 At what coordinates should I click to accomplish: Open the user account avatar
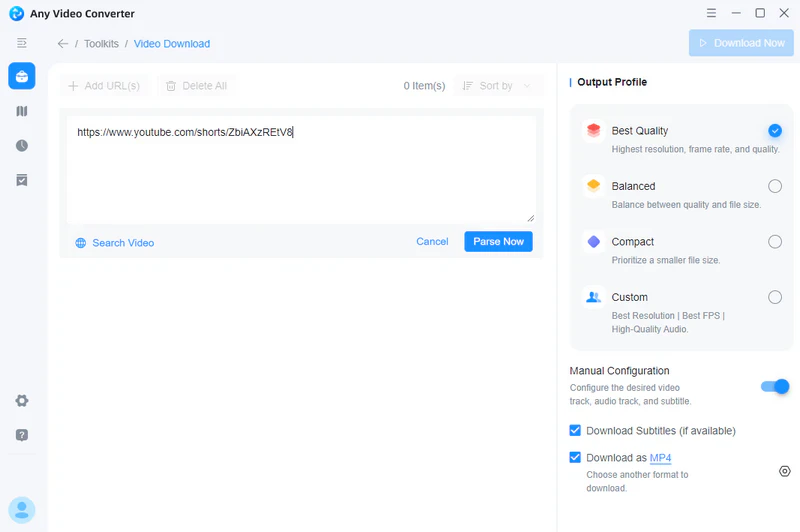tap(21, 510)
